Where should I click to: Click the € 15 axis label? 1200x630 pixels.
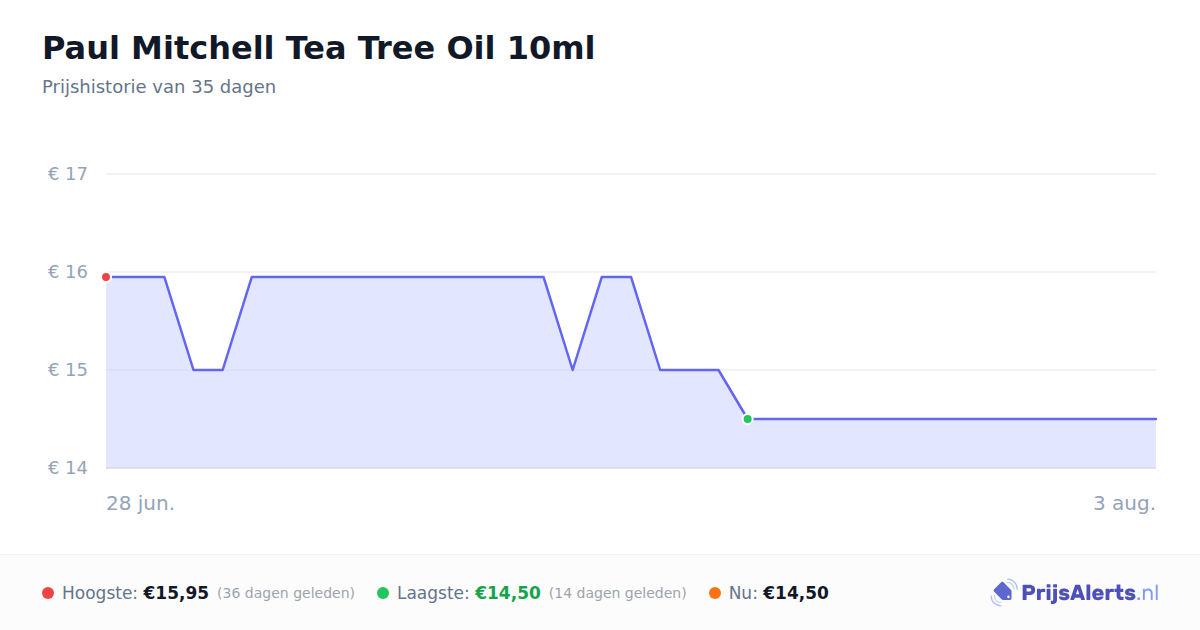68,370
